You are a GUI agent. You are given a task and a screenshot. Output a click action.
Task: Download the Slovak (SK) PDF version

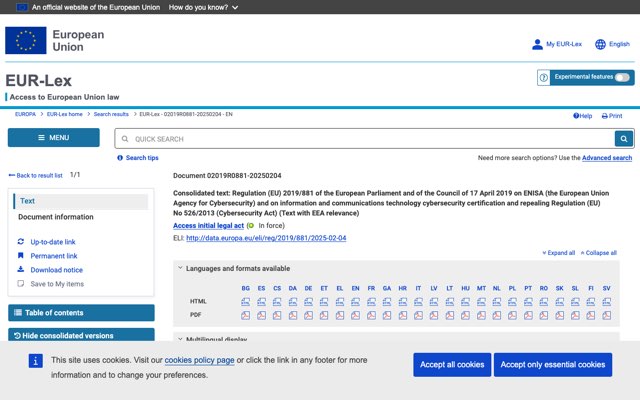[x=559, y=316]
